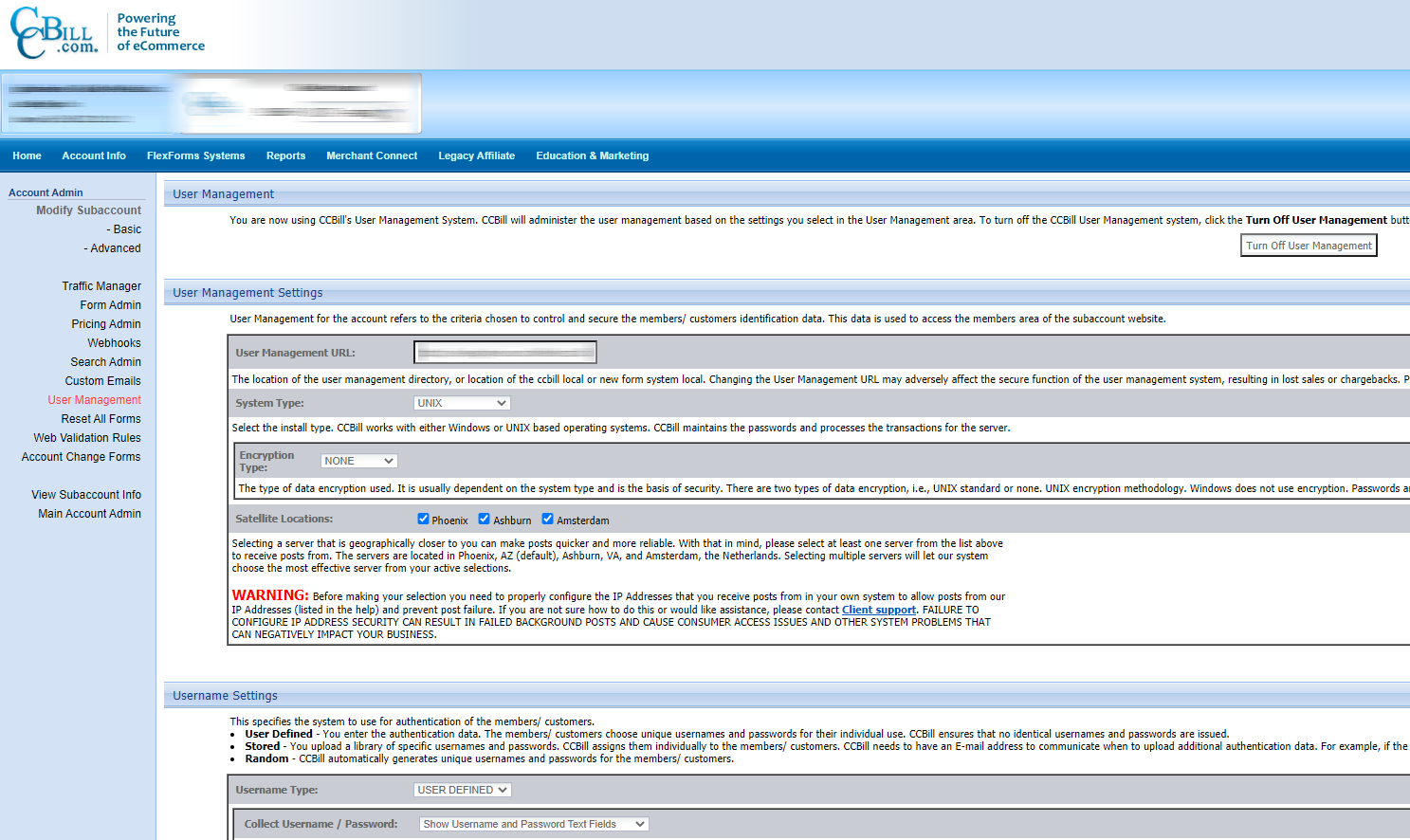Open Search Admin
Image resolution: width=1410 pixels, height=840 pixels.
click(x=105, y=362)
